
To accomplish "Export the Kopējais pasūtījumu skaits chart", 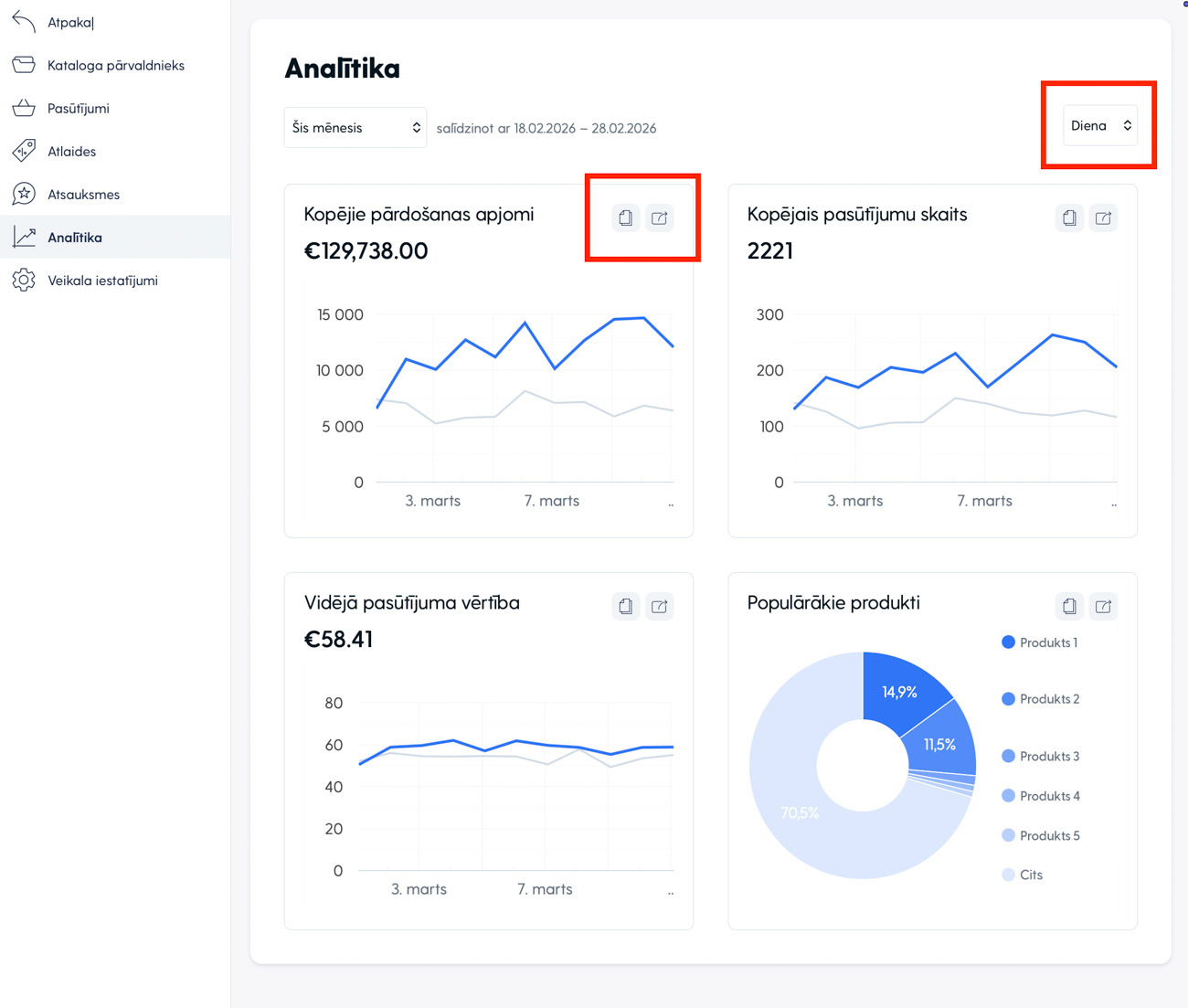I will pos(1103,218).
